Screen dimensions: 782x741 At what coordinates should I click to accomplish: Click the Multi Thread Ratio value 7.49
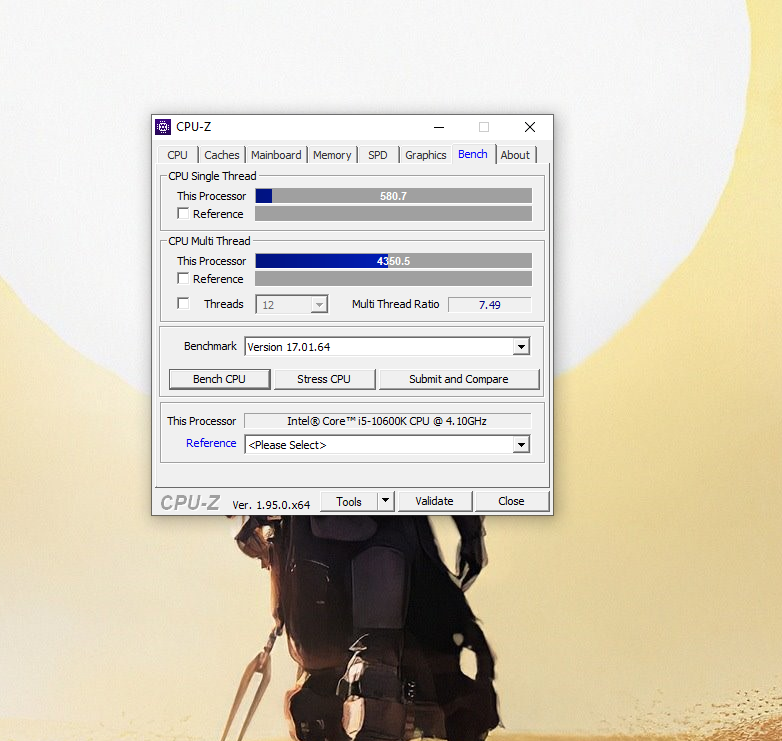pos(489,305)
